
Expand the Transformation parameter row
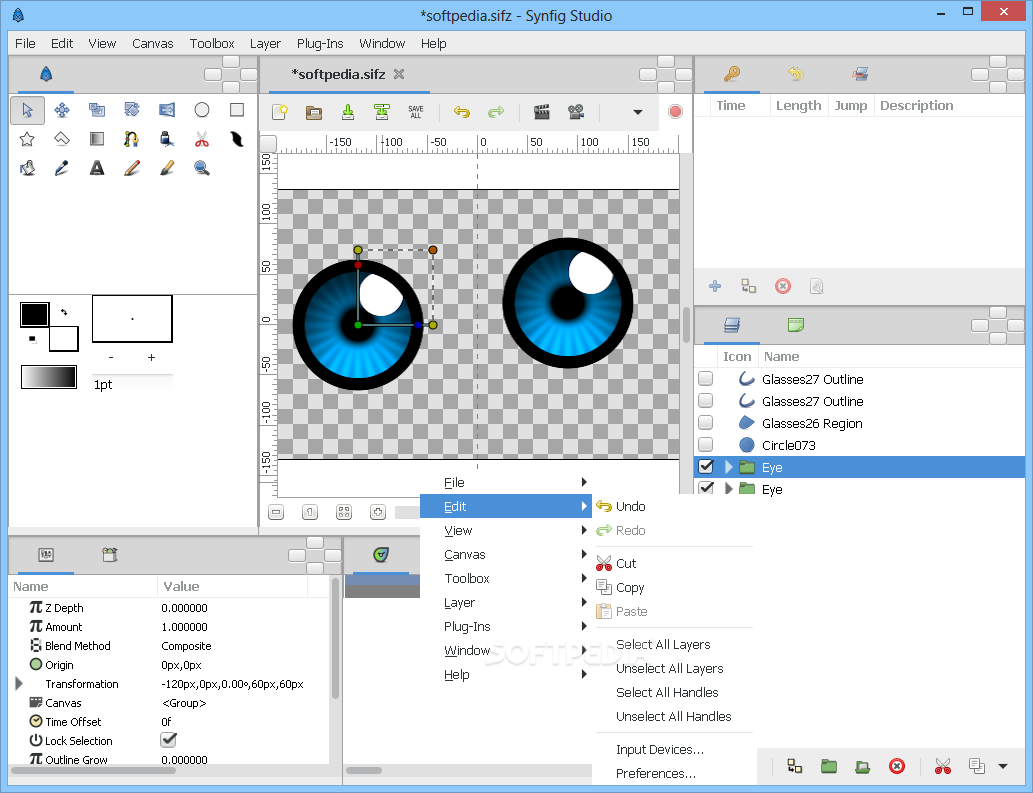point(19,684)
